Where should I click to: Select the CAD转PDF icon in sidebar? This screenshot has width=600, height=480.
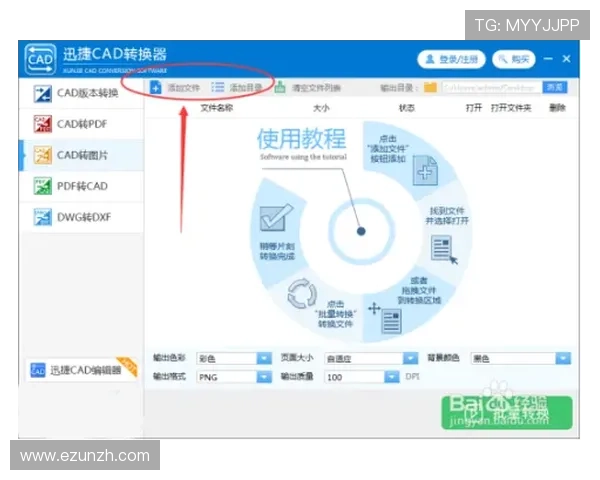pyautogui.click(x=42, y=124)
